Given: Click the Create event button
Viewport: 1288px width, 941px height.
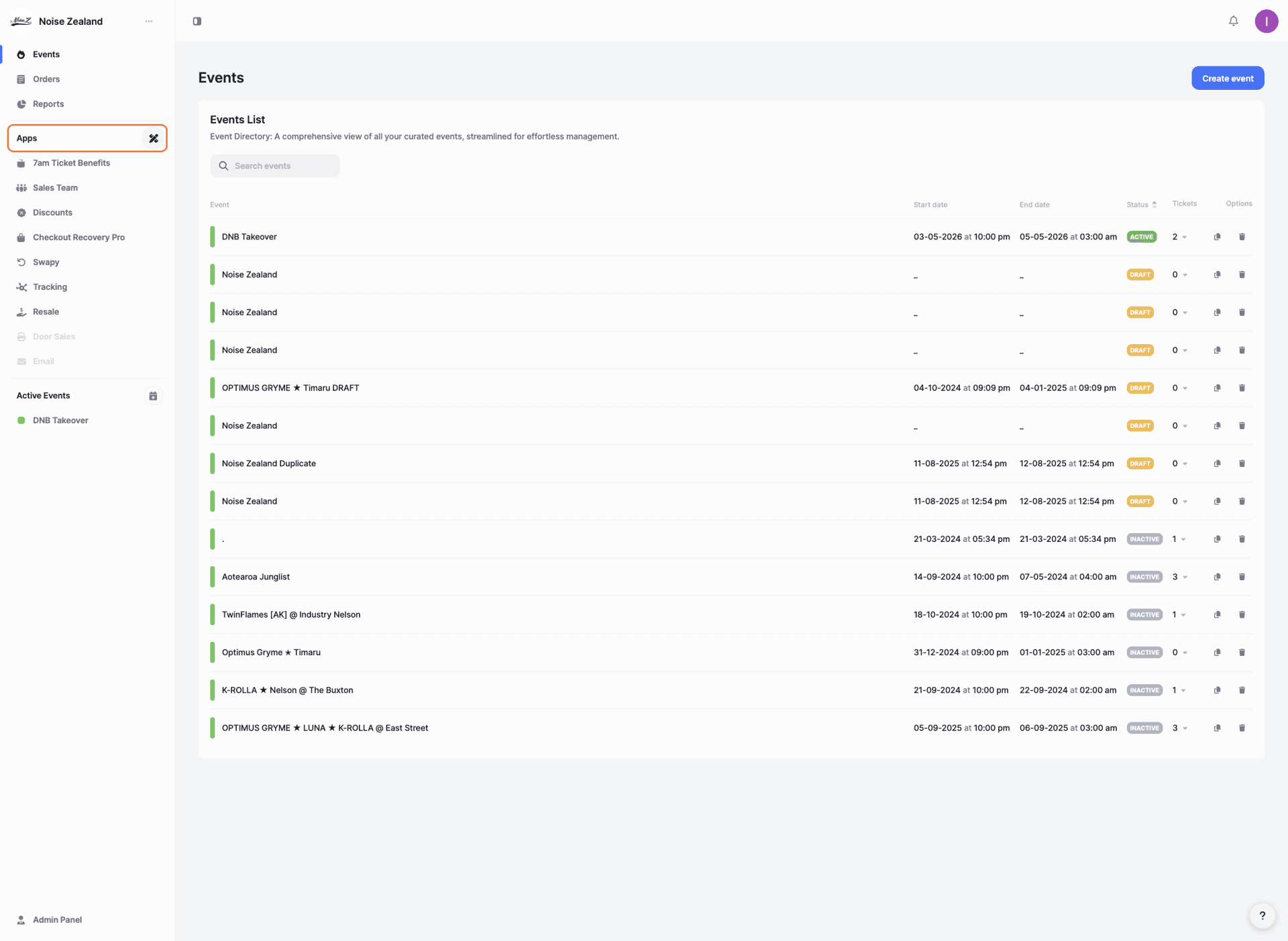Looking at the screenshot, I should click(x=1227, y=78).
